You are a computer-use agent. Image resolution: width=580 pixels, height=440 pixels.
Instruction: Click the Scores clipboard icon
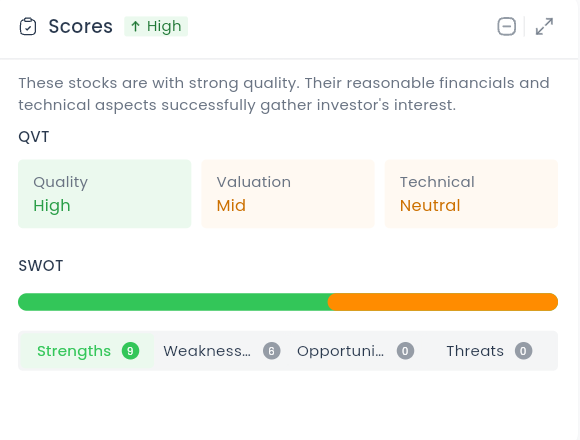click(28, 27)
